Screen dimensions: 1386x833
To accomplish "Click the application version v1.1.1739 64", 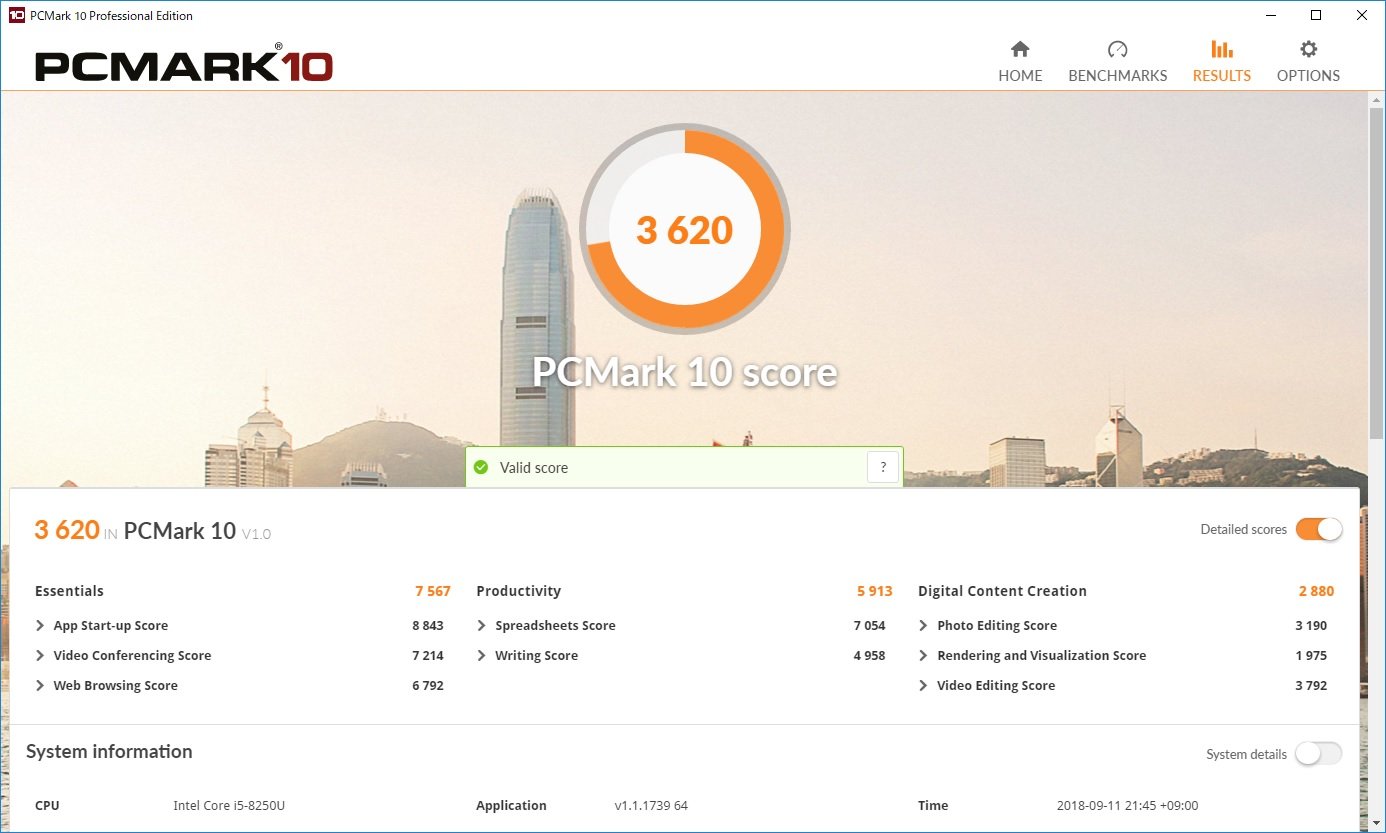I will (x=651, y=806).
